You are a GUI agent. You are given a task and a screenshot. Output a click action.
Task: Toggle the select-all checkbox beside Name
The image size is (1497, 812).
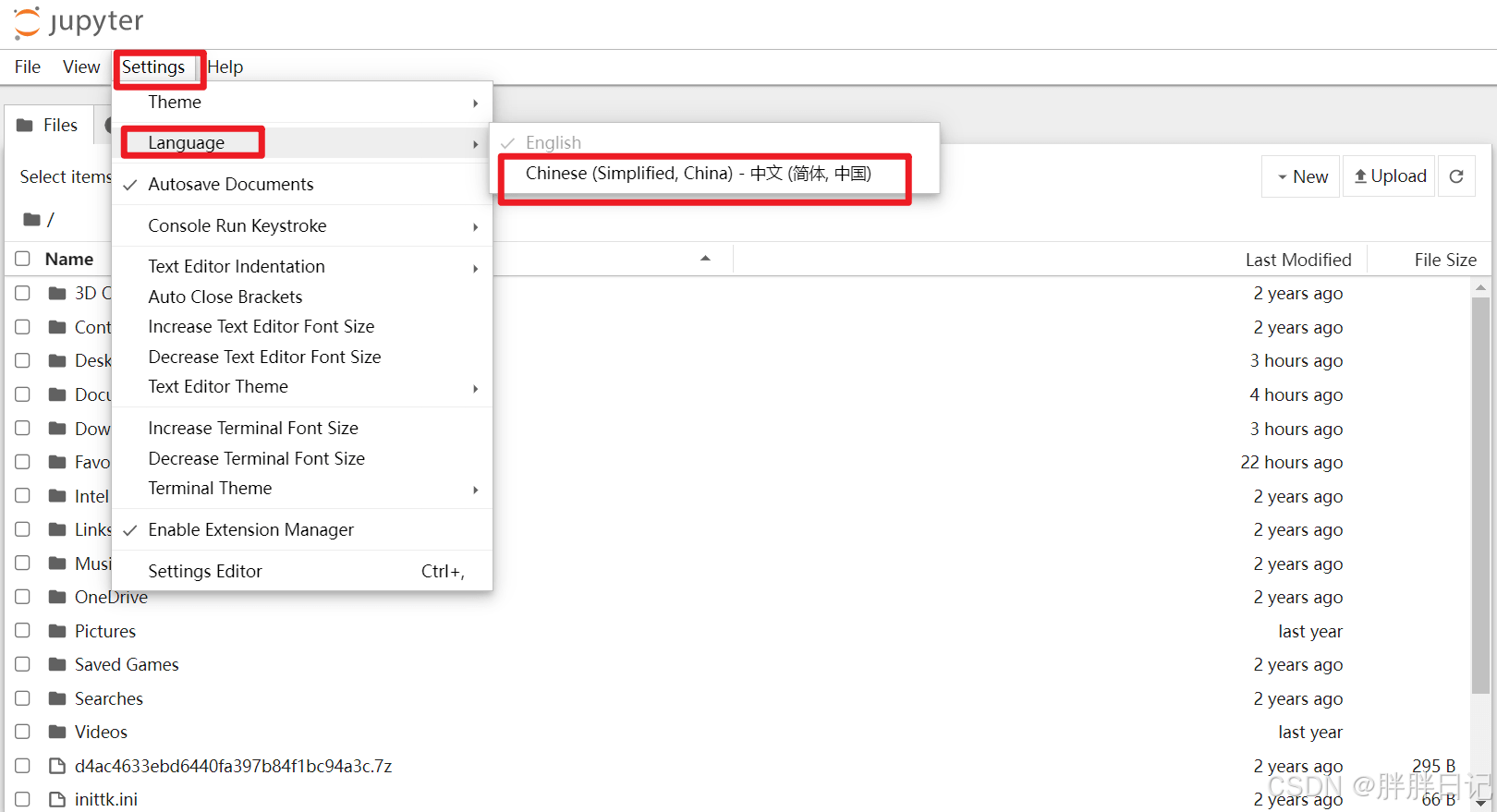[x=23, y=259]
